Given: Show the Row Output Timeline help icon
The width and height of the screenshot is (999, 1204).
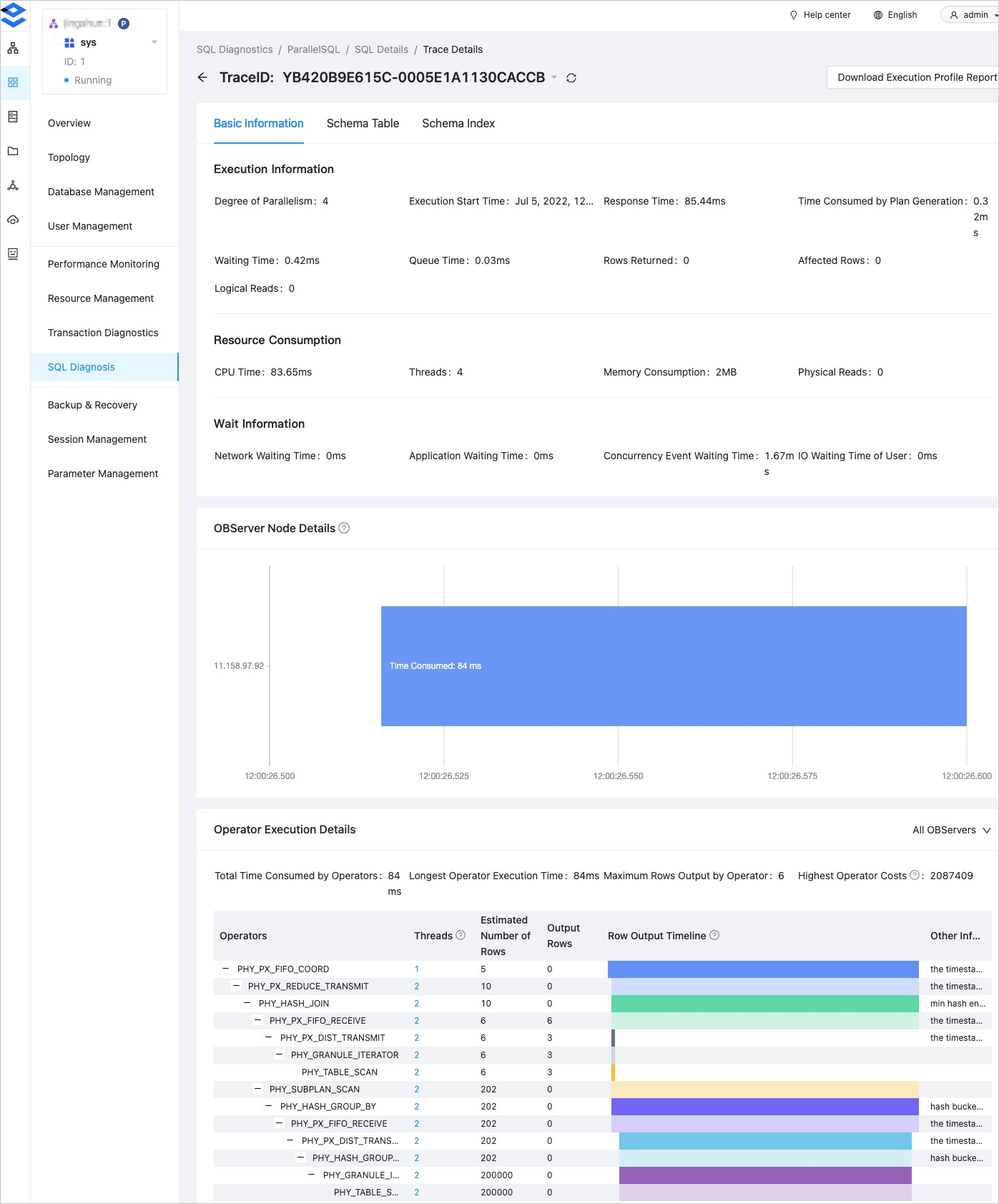Looking at the screenshot, I should coord(714,935).
